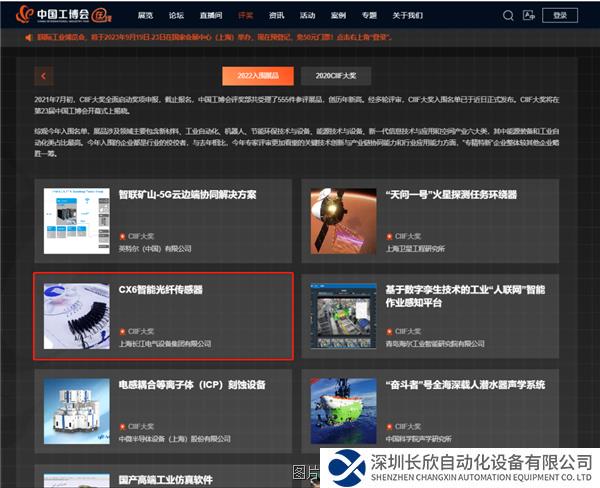Open the 智联矿山-5G云边端协同解决方案 title link
The height and width of the screenshot is (488, 600).
pos(187,195)
